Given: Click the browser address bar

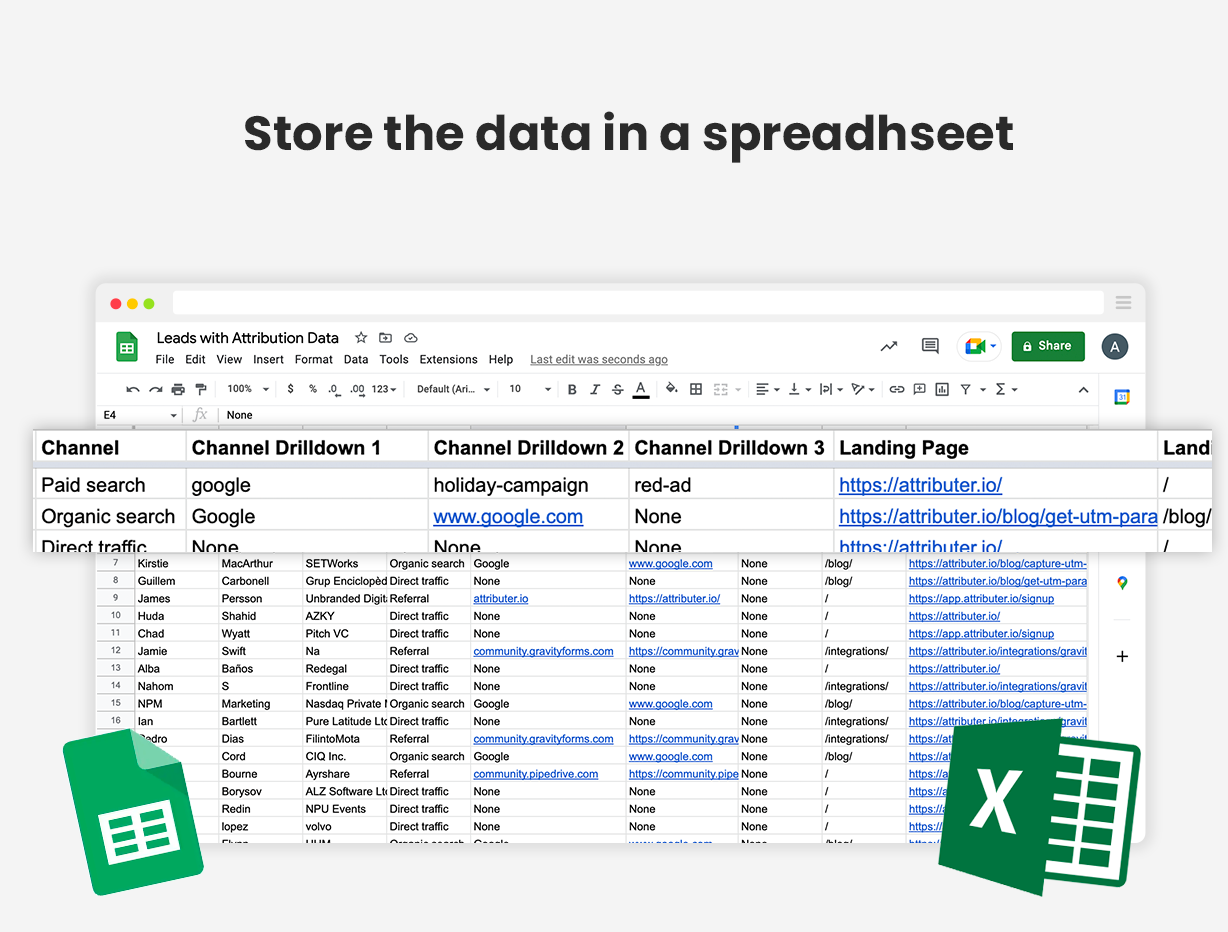Looking at the screenshot, I should [638, 303].
